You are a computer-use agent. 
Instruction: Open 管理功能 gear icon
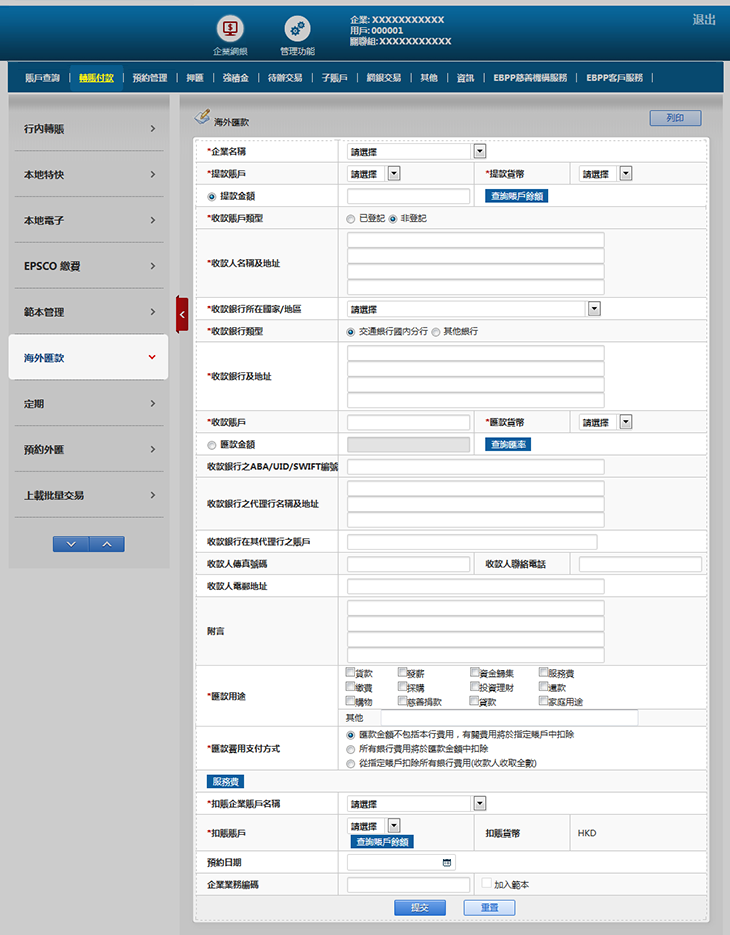point(297,29)
